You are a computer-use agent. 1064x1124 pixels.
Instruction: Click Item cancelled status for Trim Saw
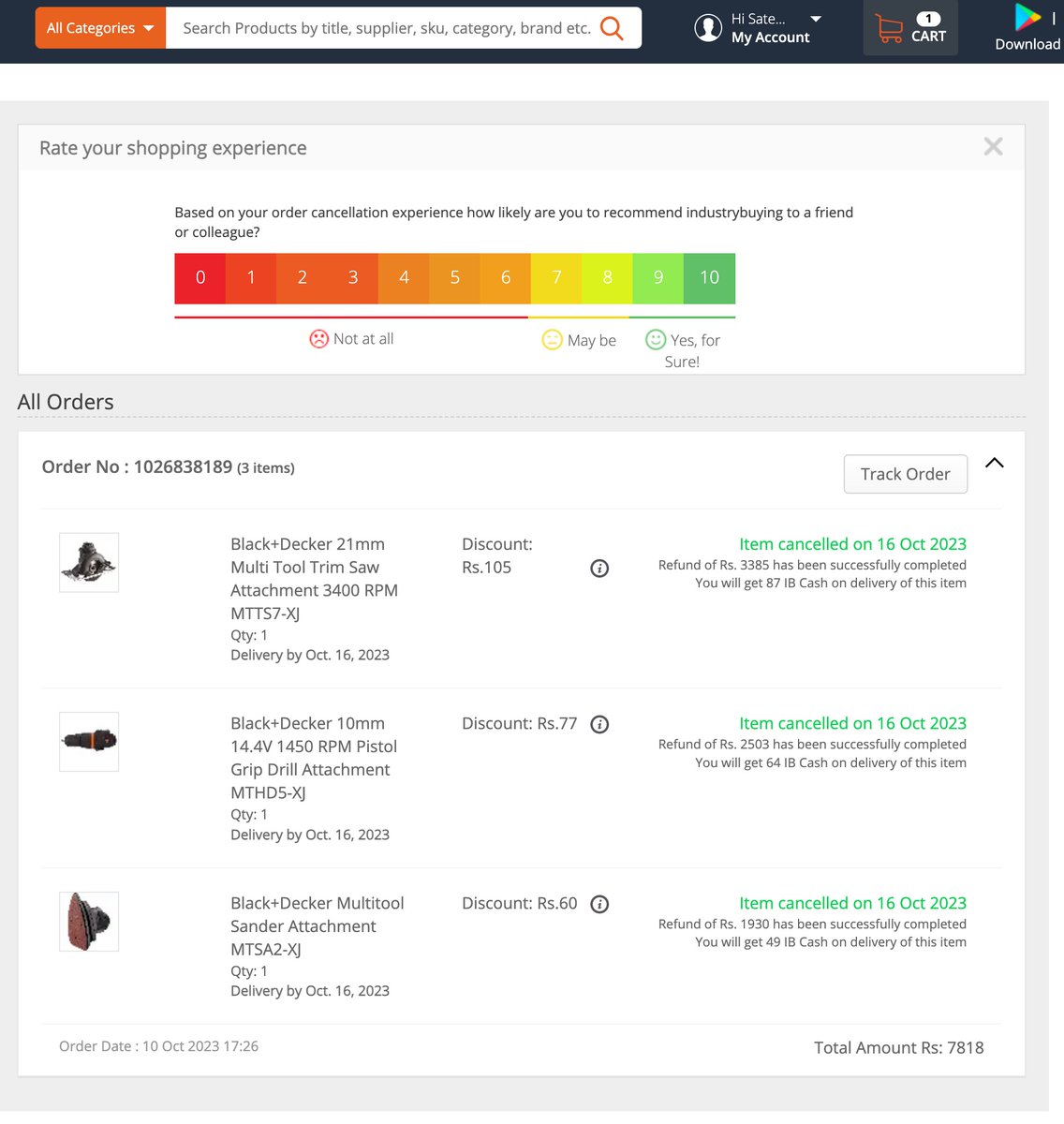point(852,544)
